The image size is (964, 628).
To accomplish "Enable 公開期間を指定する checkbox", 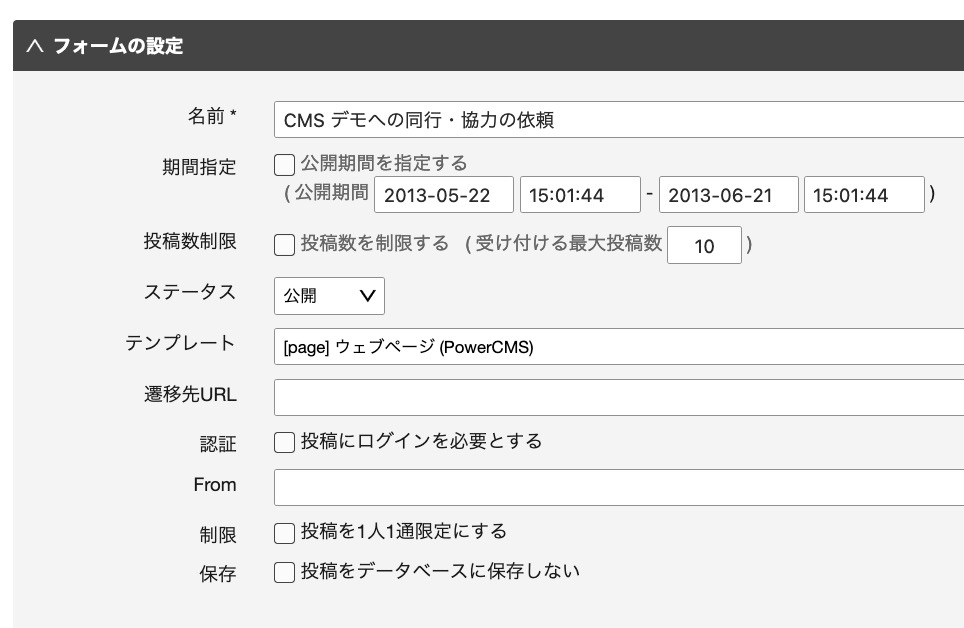I will [x=284, y=165].
